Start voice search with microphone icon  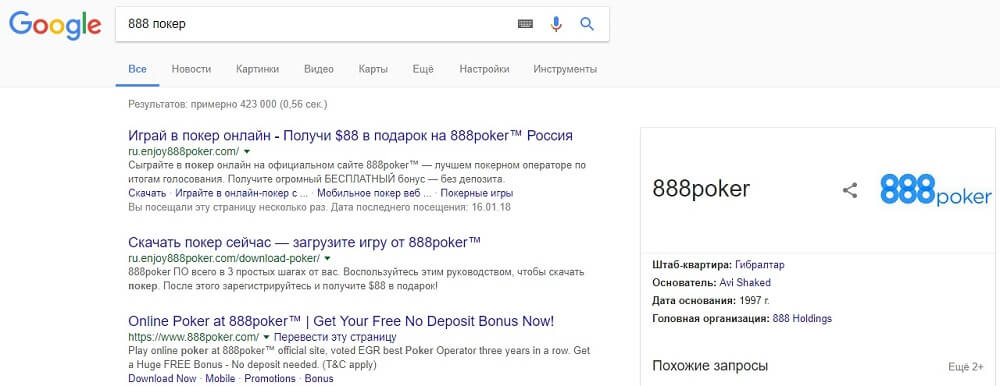click(x=556, y=24)
